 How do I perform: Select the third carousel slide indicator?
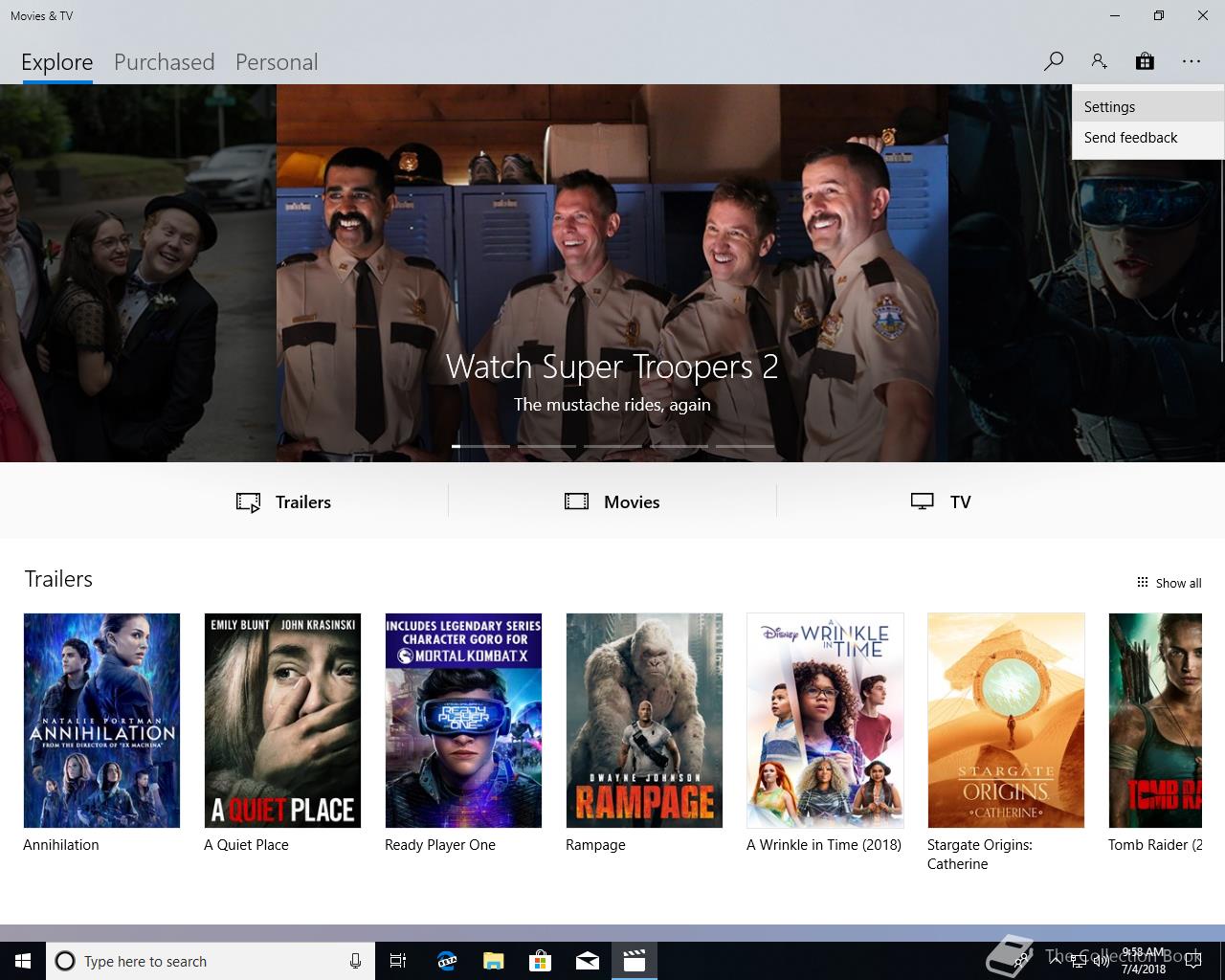[x=612, y=446]
